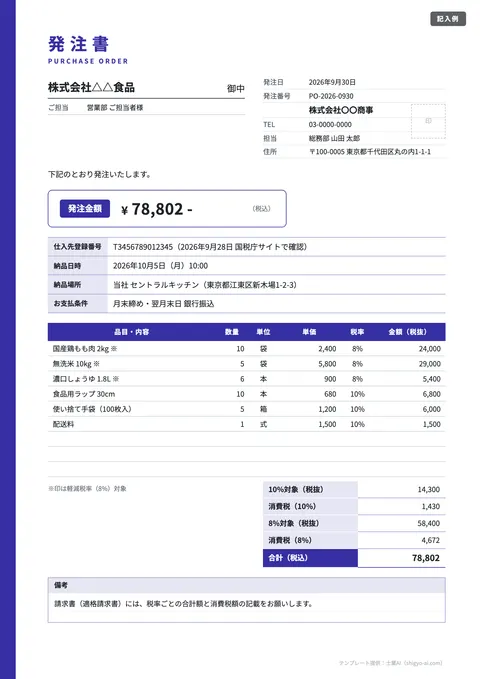The width and height of the screenshot is (480, 679).
Task: Click unit 箱 in gloves row
Action: [x=263, y=409]
